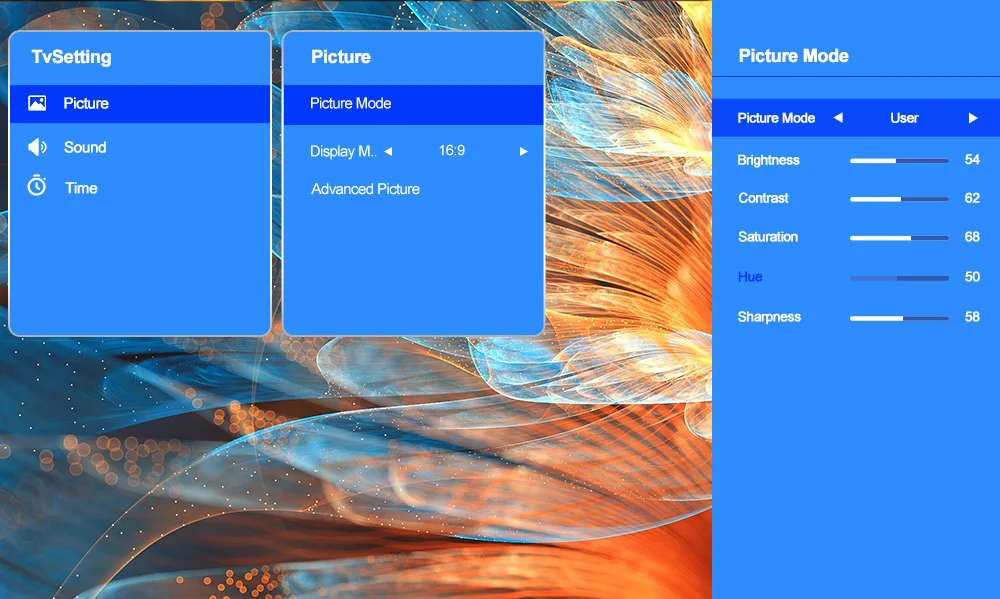Viewport: 1000px width, 599px height.
Task: Click the TvSetting panel title
Action: click(71, 57)
